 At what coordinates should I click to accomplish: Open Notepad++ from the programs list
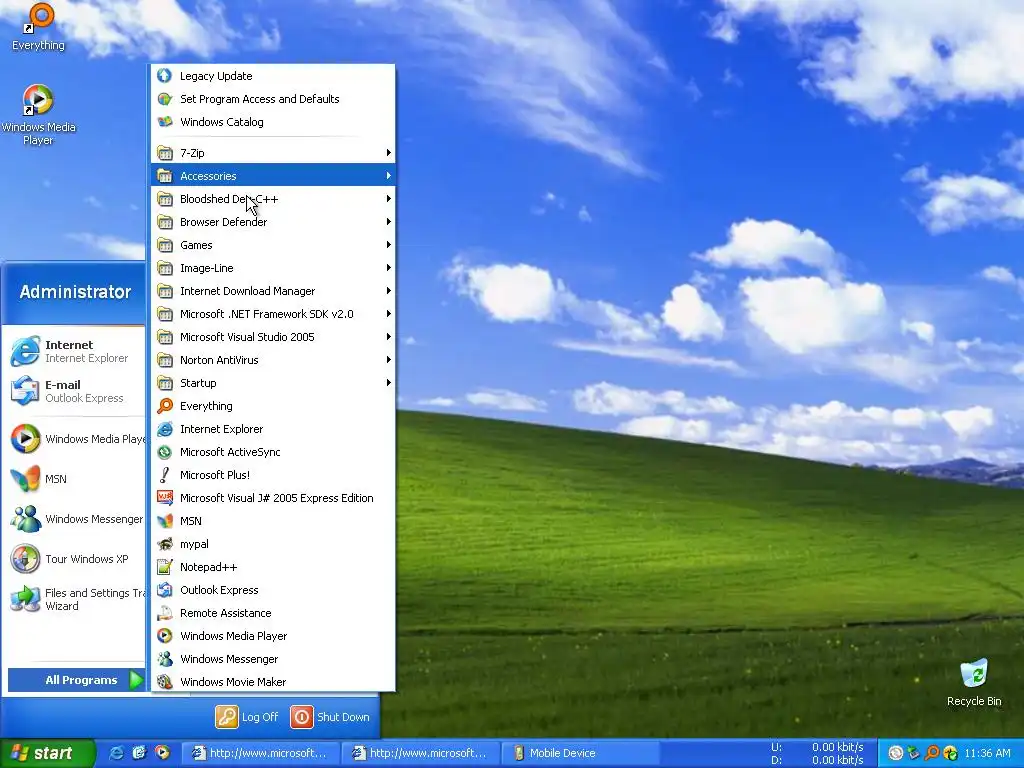click(x=273, y=567)
